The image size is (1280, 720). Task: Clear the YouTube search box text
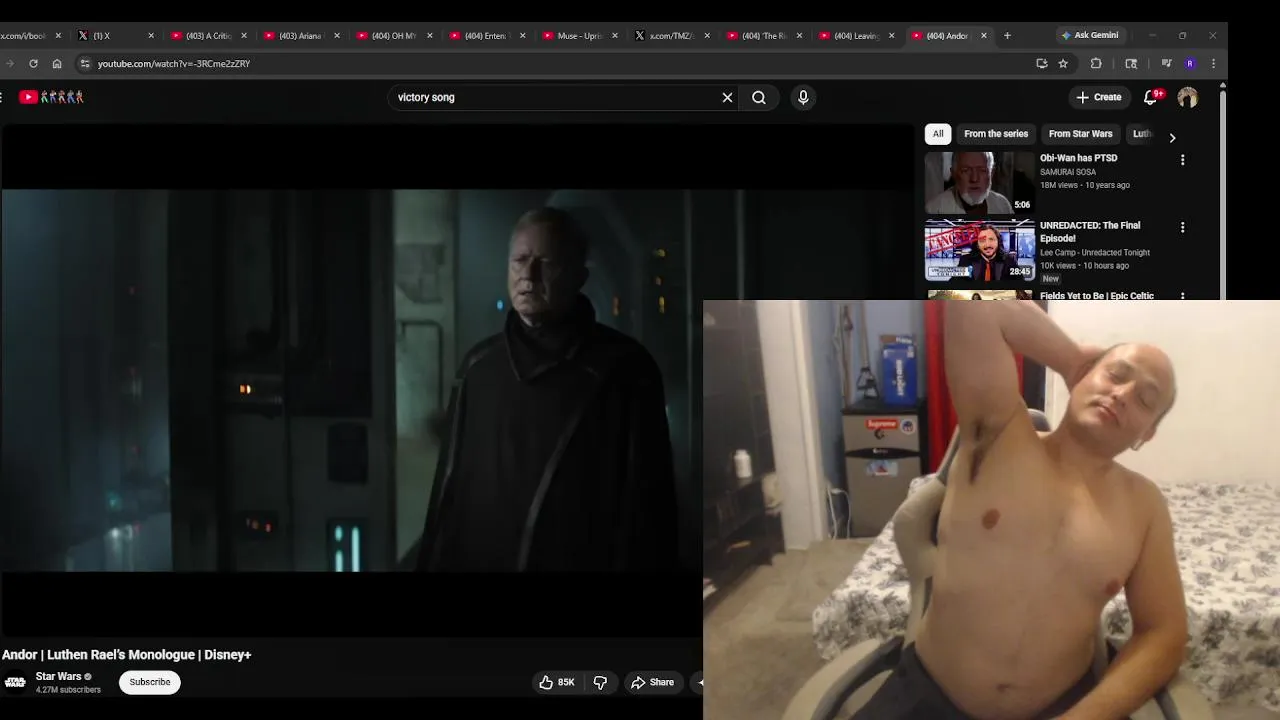[727, 97]
